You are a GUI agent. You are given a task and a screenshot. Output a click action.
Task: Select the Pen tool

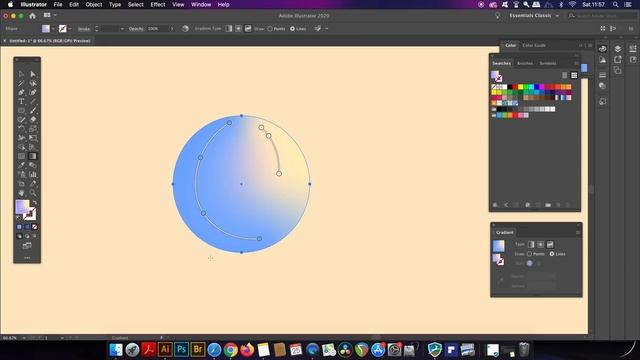point(21,93)
